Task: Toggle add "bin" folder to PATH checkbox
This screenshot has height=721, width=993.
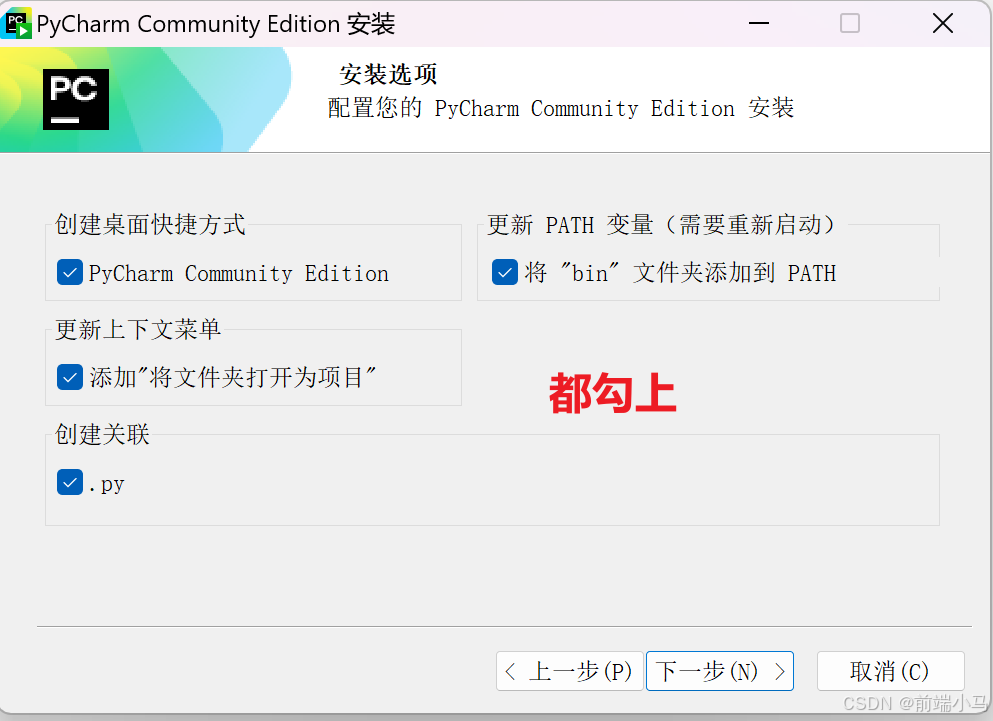Action: tap(505, 272)
